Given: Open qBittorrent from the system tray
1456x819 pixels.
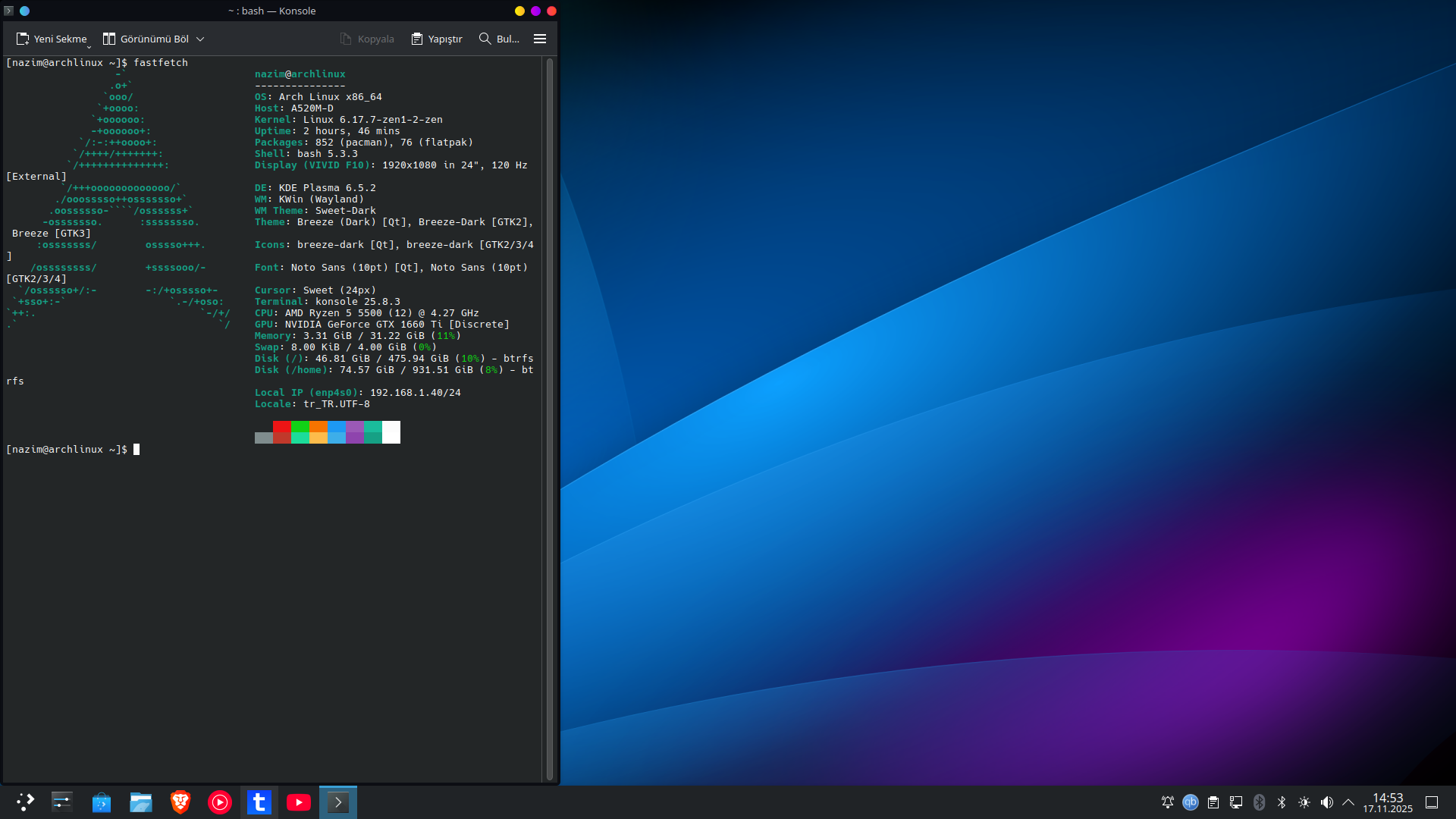Looking at the screenshot, I should point(1191,802).
